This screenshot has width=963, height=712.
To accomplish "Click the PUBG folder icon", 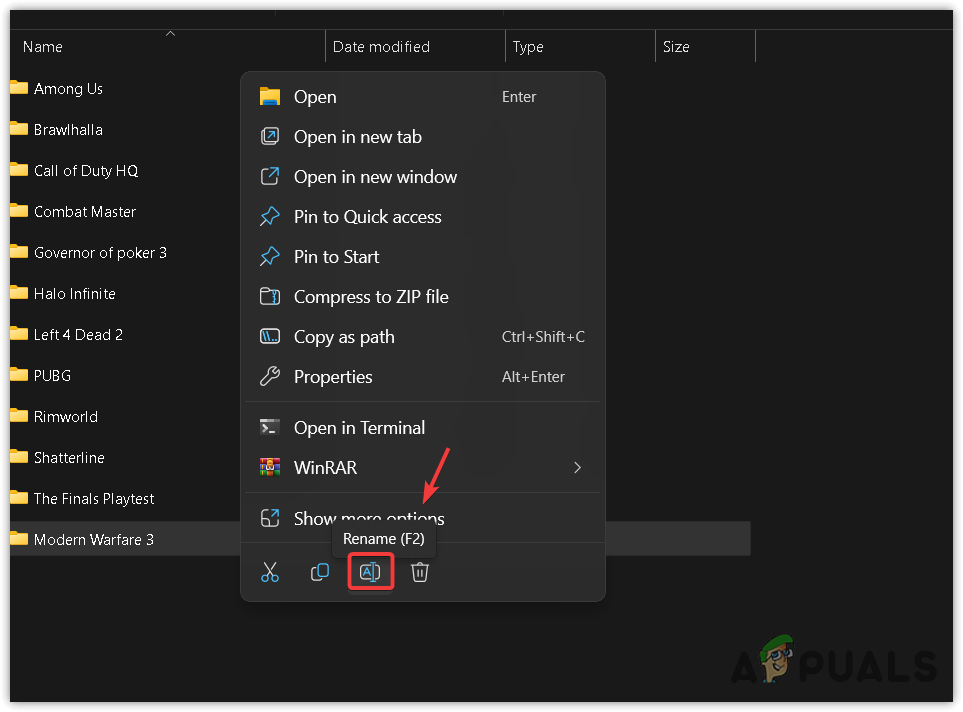I will (x=19, y=375).
